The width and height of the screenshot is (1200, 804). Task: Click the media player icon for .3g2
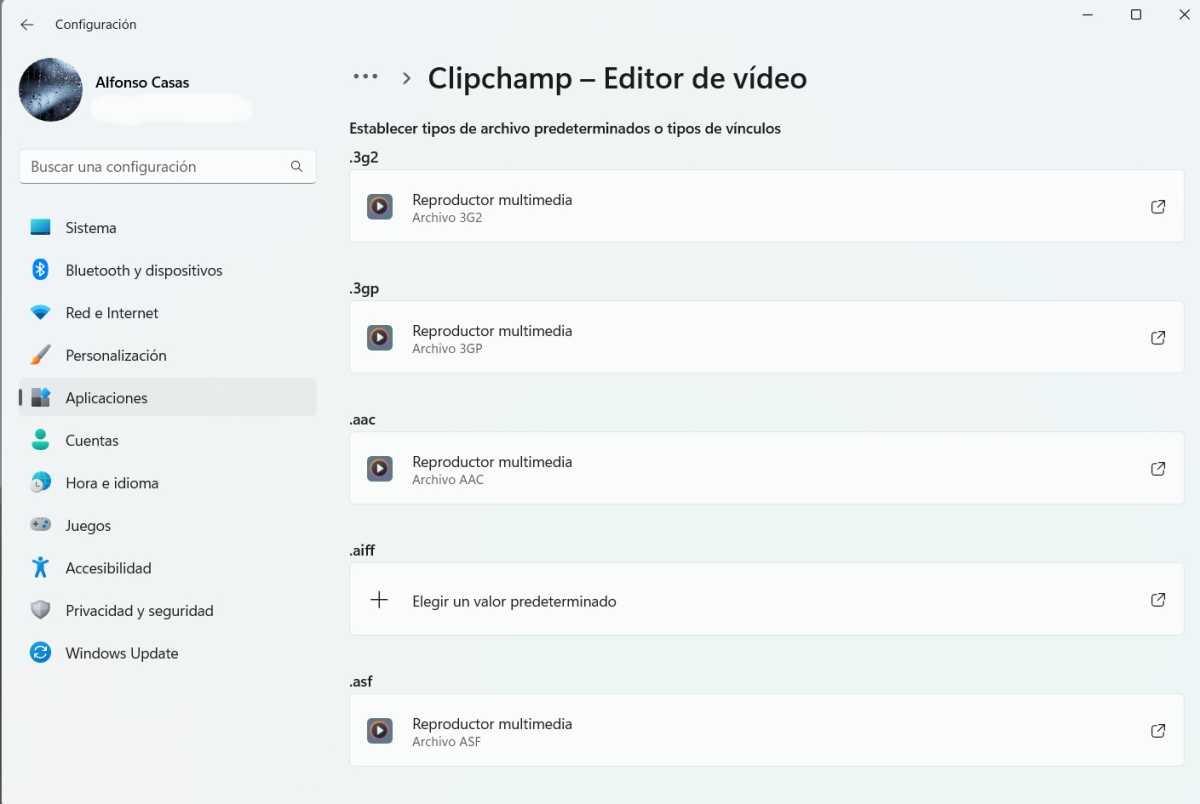(x=380, y=207)
